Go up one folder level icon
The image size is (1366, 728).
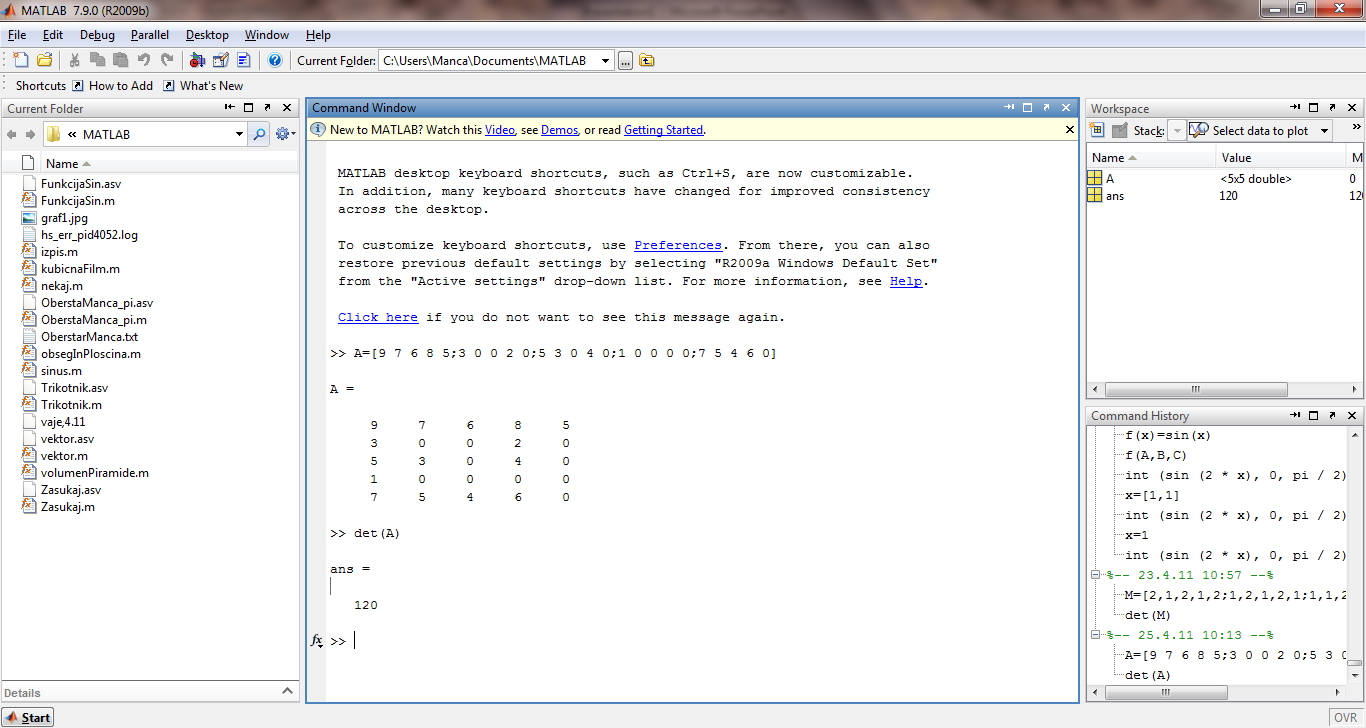click(x=647, y=61)
